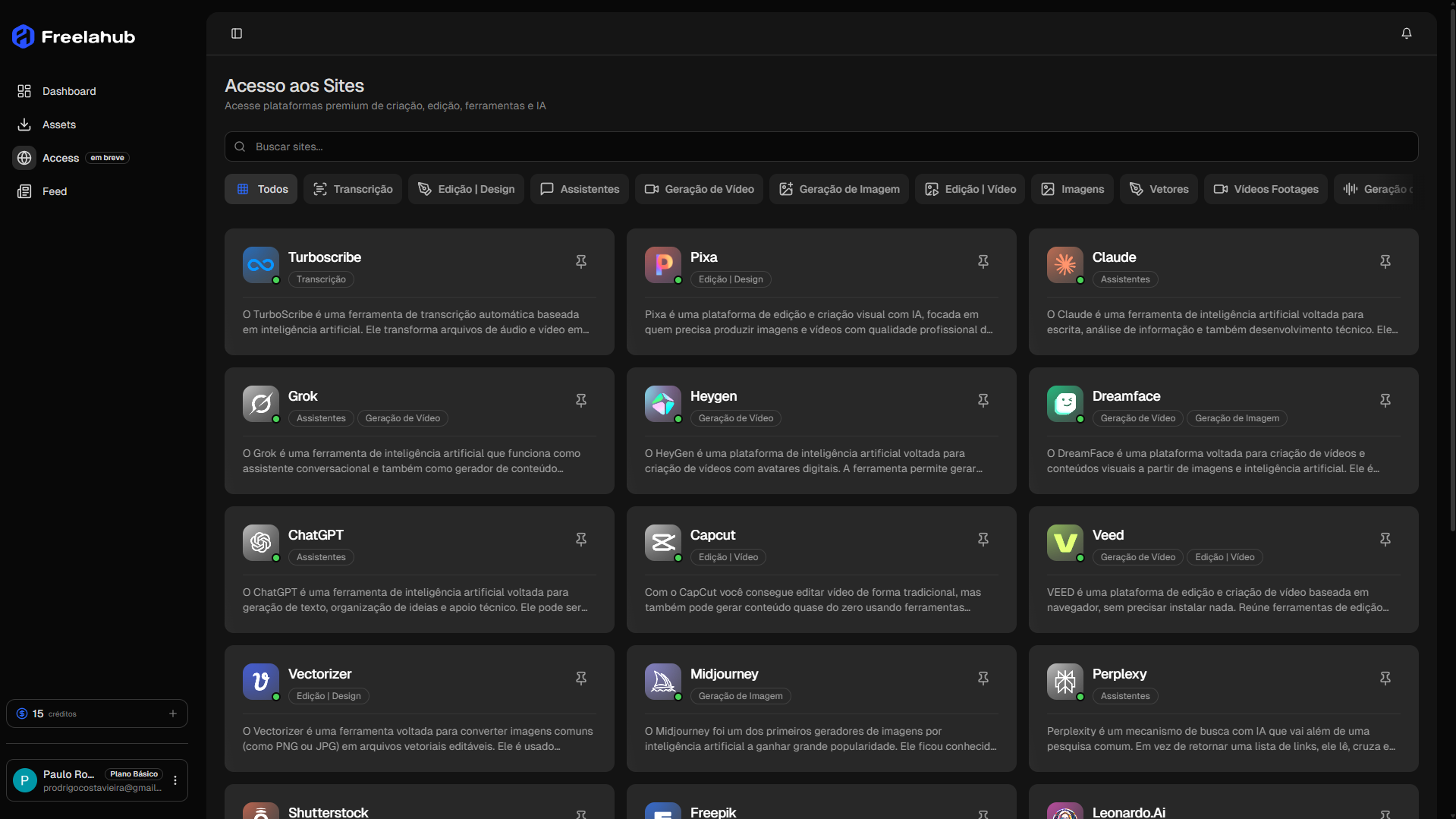The width and height of the screenshot is (1456, 819).
Task: Select the Assistentes filter tab
Action: [579, 188]
